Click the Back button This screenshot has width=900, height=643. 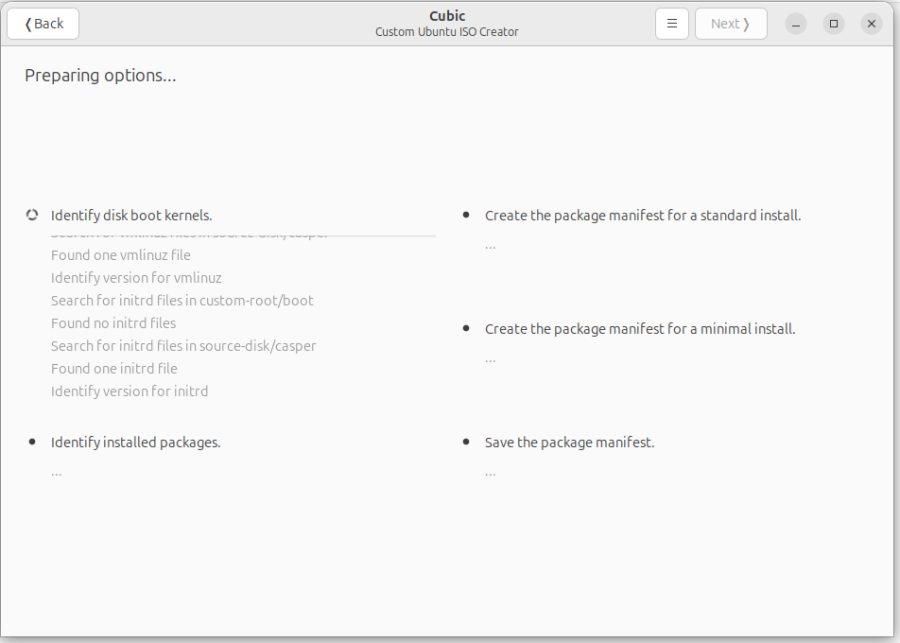point(43,24)
